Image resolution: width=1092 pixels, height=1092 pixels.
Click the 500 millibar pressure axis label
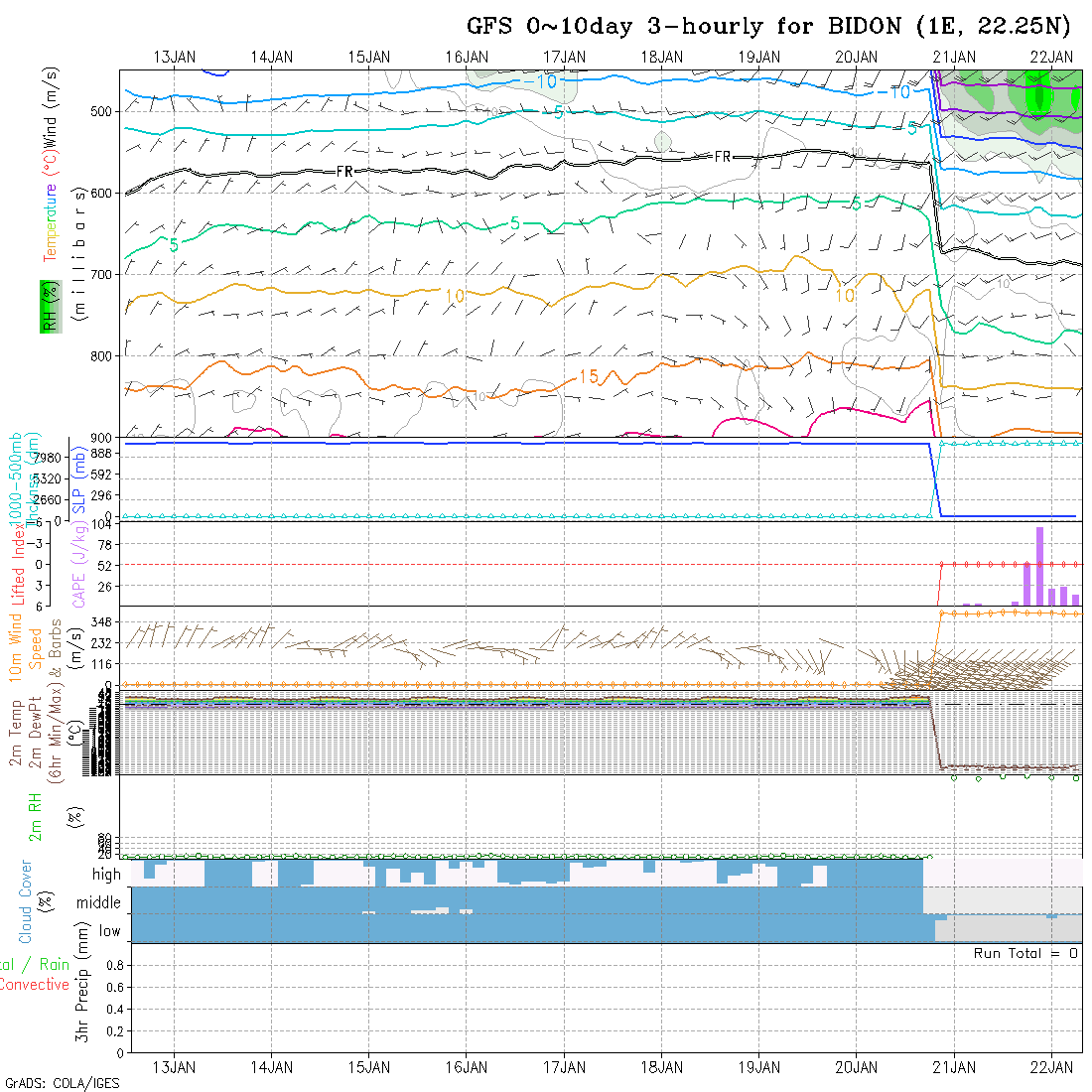tap(102, 111)
